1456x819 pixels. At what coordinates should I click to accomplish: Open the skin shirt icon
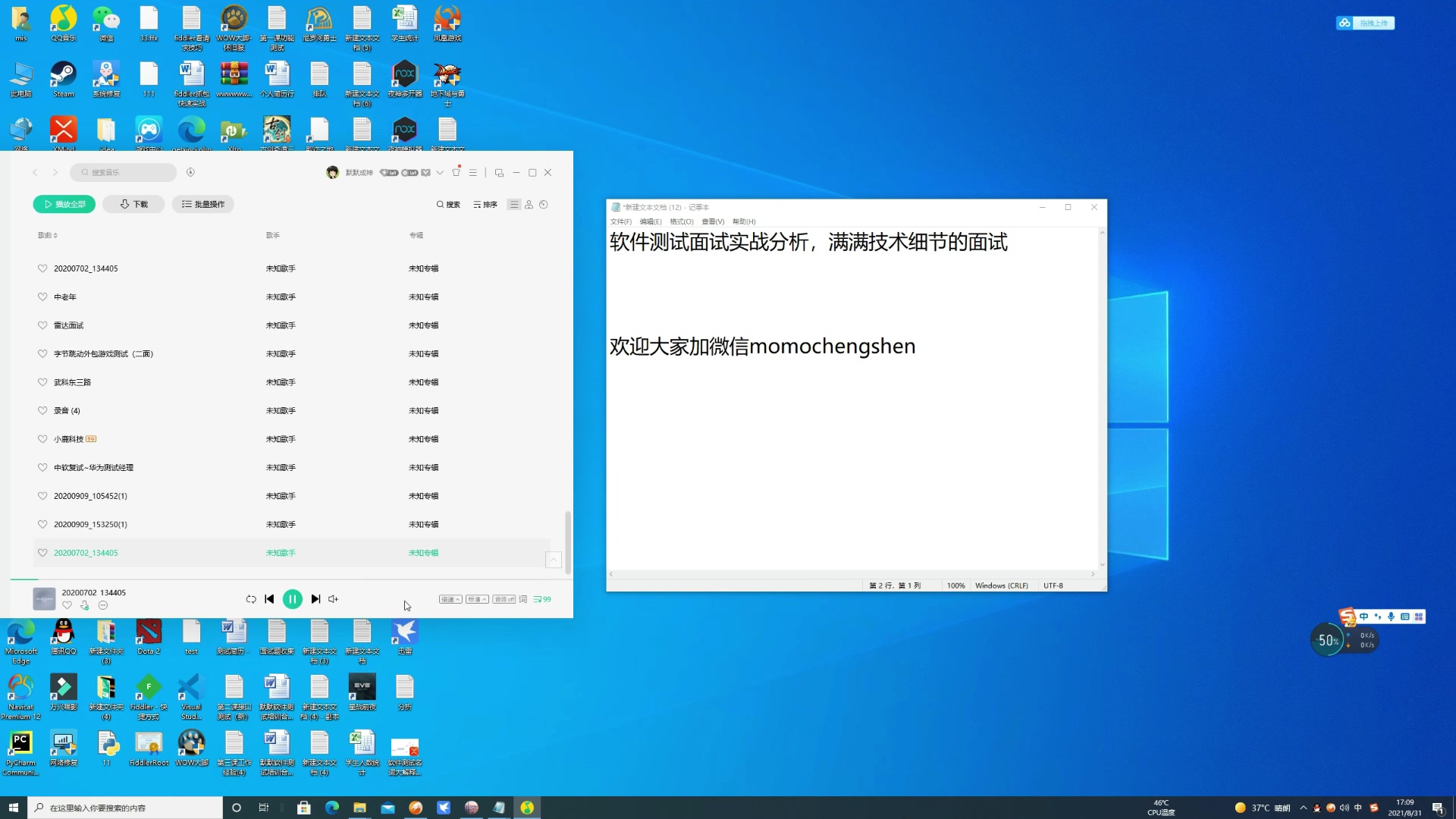(x=456, y=172)
